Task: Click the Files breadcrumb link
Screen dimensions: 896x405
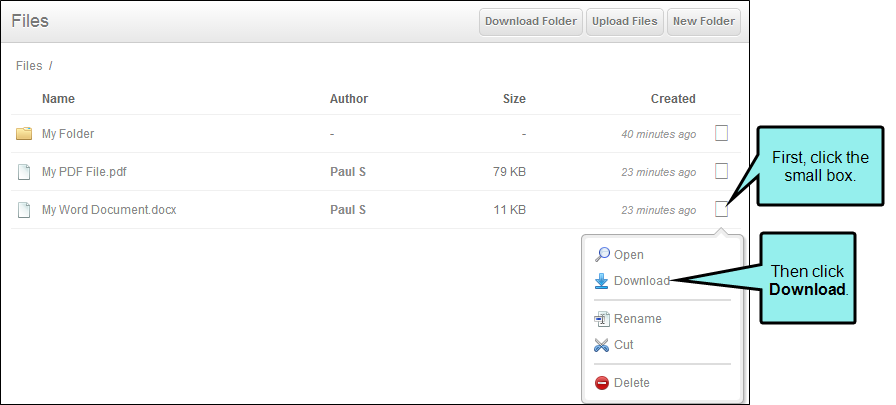Action: [29, 66]
